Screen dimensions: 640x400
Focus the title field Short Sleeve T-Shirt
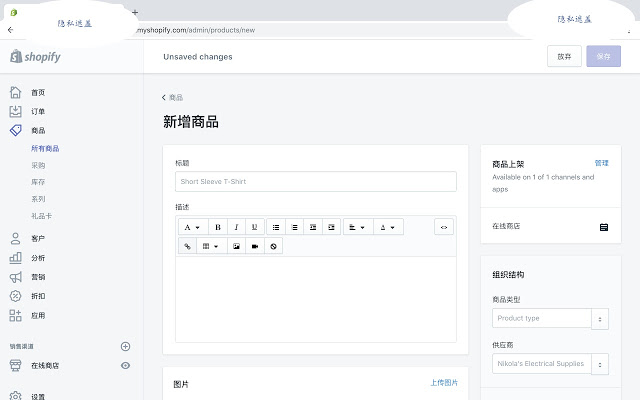316,182
